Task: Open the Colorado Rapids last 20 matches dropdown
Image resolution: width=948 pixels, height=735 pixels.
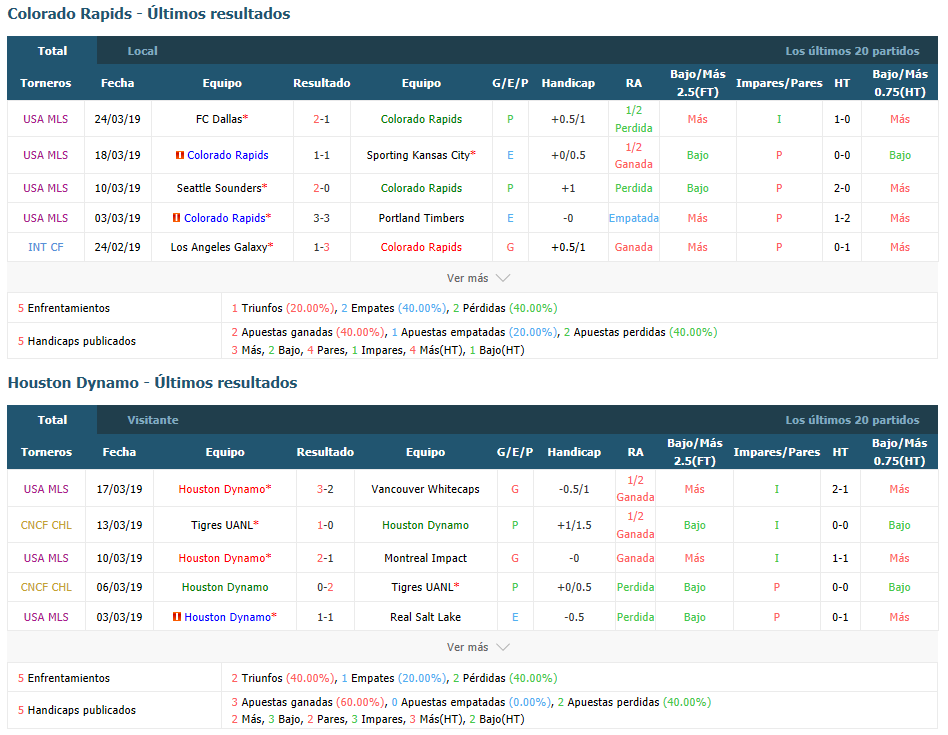Action: (852, 51)
